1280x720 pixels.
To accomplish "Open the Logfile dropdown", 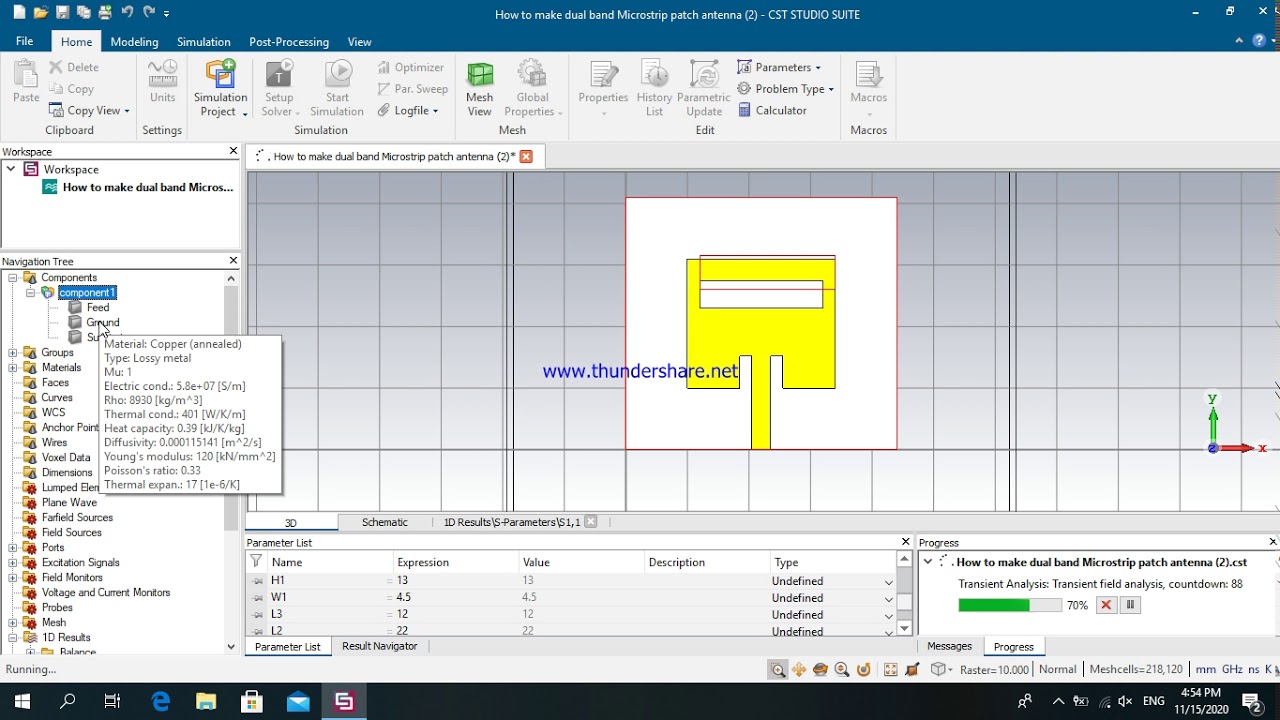I will pyautogui.click(x=409, y=110).
